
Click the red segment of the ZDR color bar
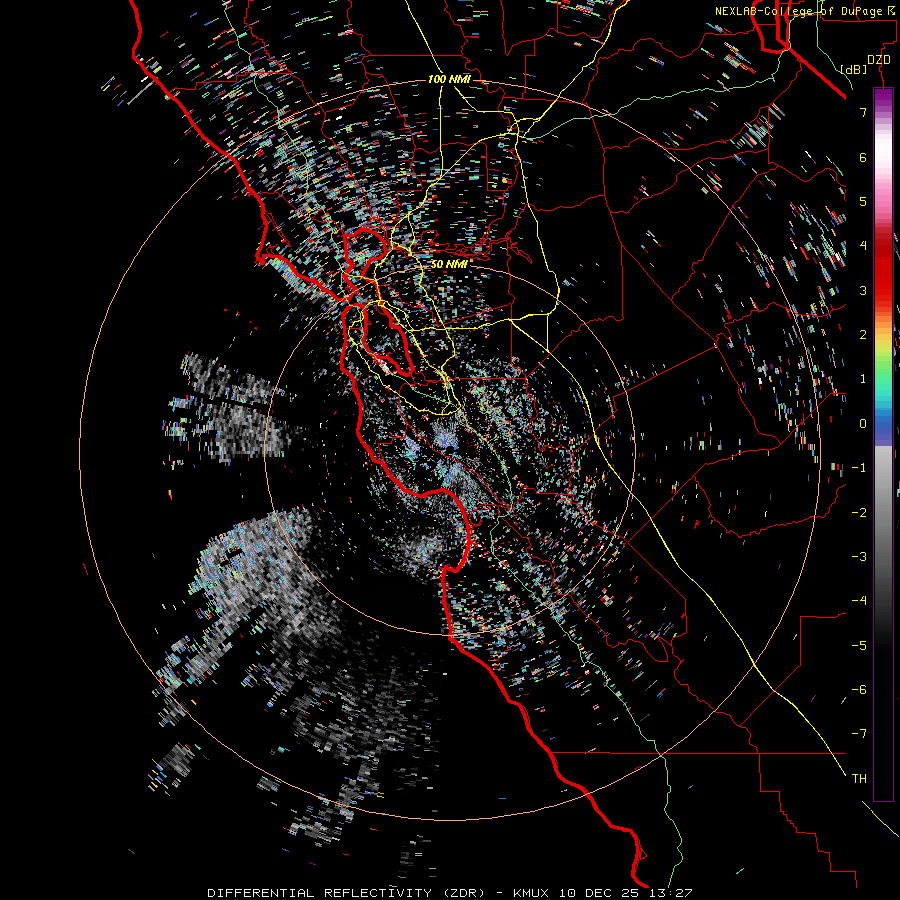(883, 270)
